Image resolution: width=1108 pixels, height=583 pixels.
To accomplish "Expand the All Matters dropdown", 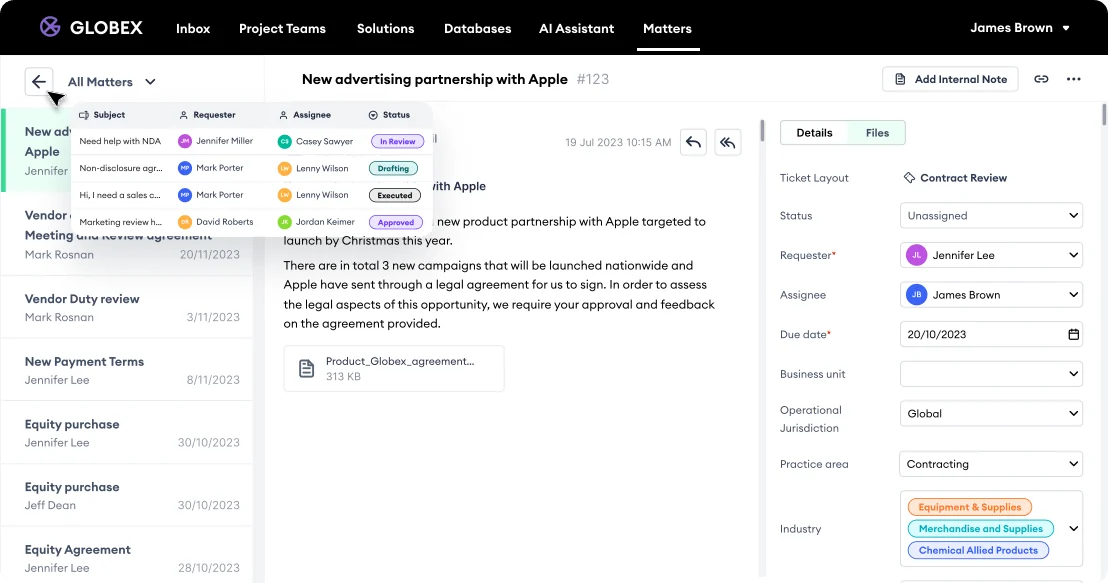I will click(x=112, y=81).
